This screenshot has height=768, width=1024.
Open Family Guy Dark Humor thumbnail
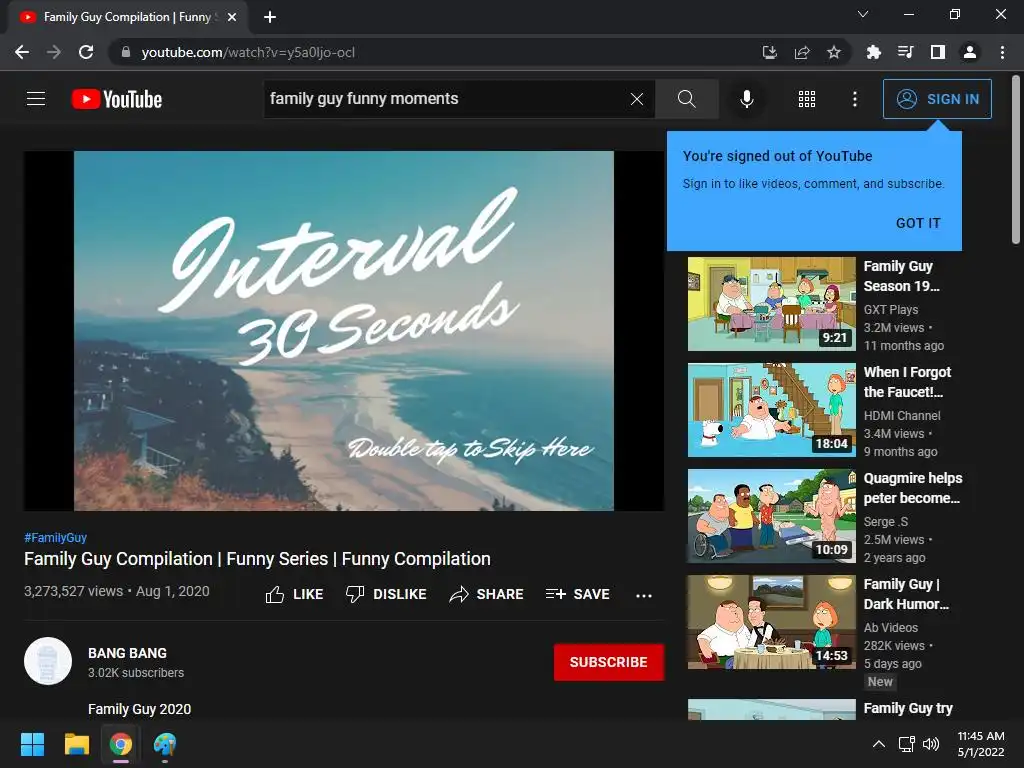(771, 622)
